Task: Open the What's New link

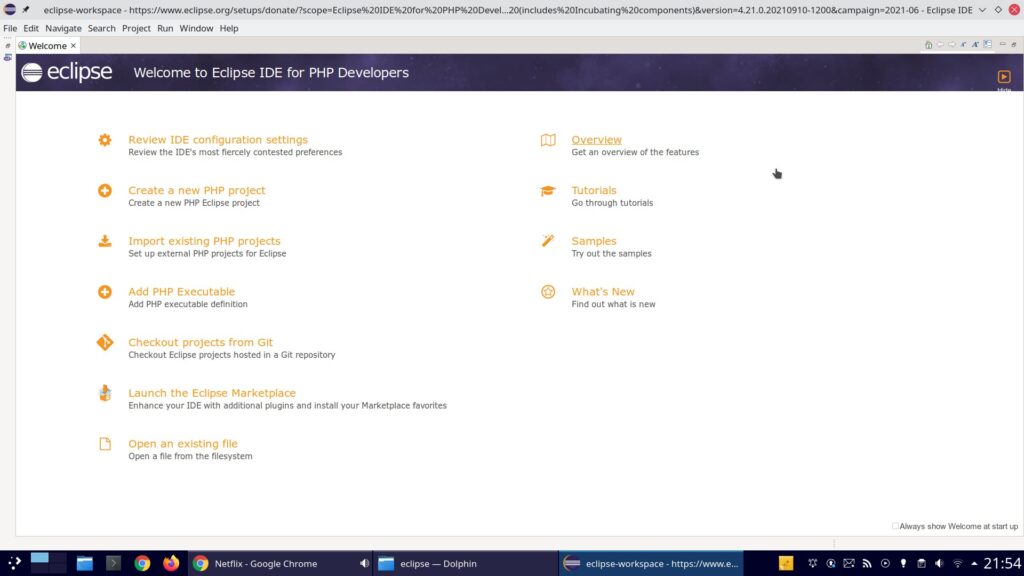Action: click(x=603, y=292)
